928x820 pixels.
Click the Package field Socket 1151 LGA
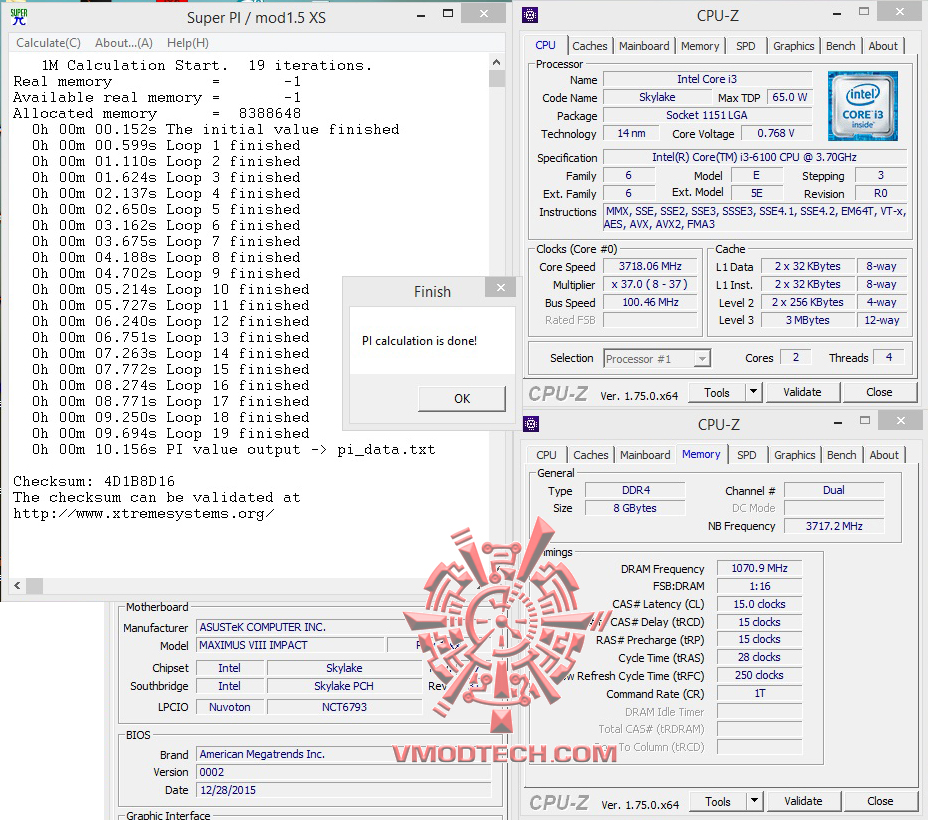(707, 115)
